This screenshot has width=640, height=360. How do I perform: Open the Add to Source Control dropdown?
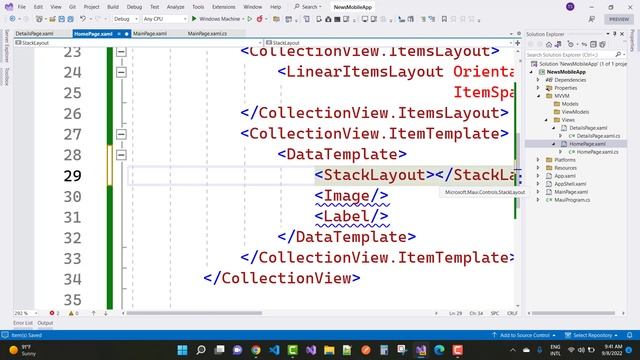pos(524,335)
